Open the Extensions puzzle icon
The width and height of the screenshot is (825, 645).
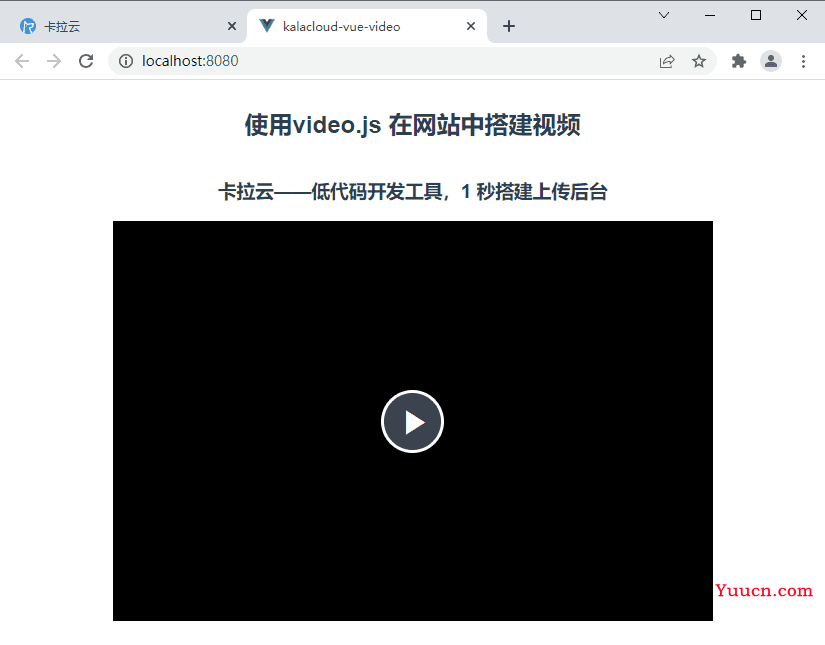click(x=739, y=61)
